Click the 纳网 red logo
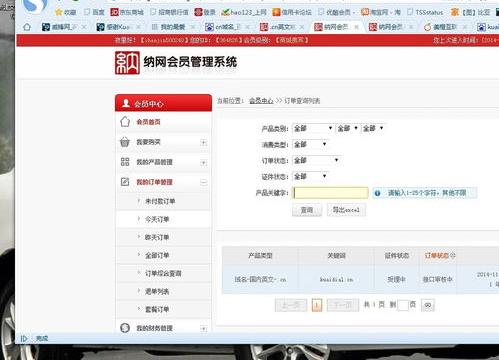This screenshot has width=499, height=360. (x=127, y=63)
